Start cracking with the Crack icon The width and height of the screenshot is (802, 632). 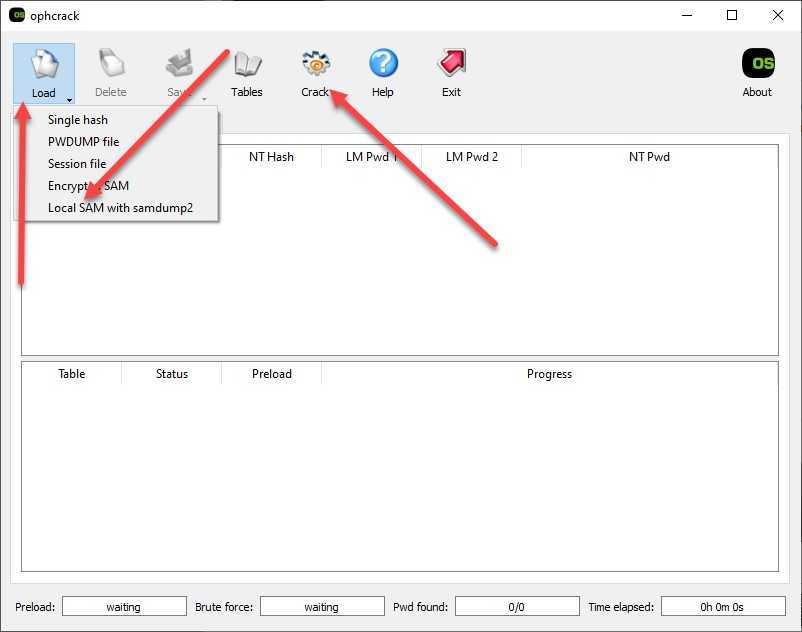pos(316,64)
